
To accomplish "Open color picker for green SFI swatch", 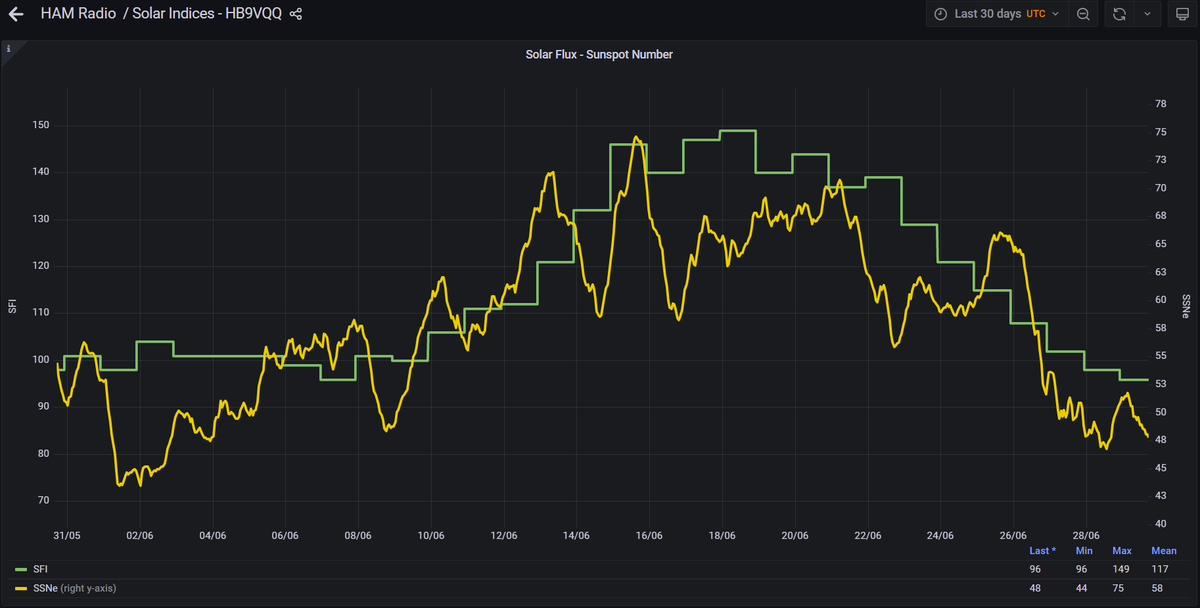I will pos(22,569).
